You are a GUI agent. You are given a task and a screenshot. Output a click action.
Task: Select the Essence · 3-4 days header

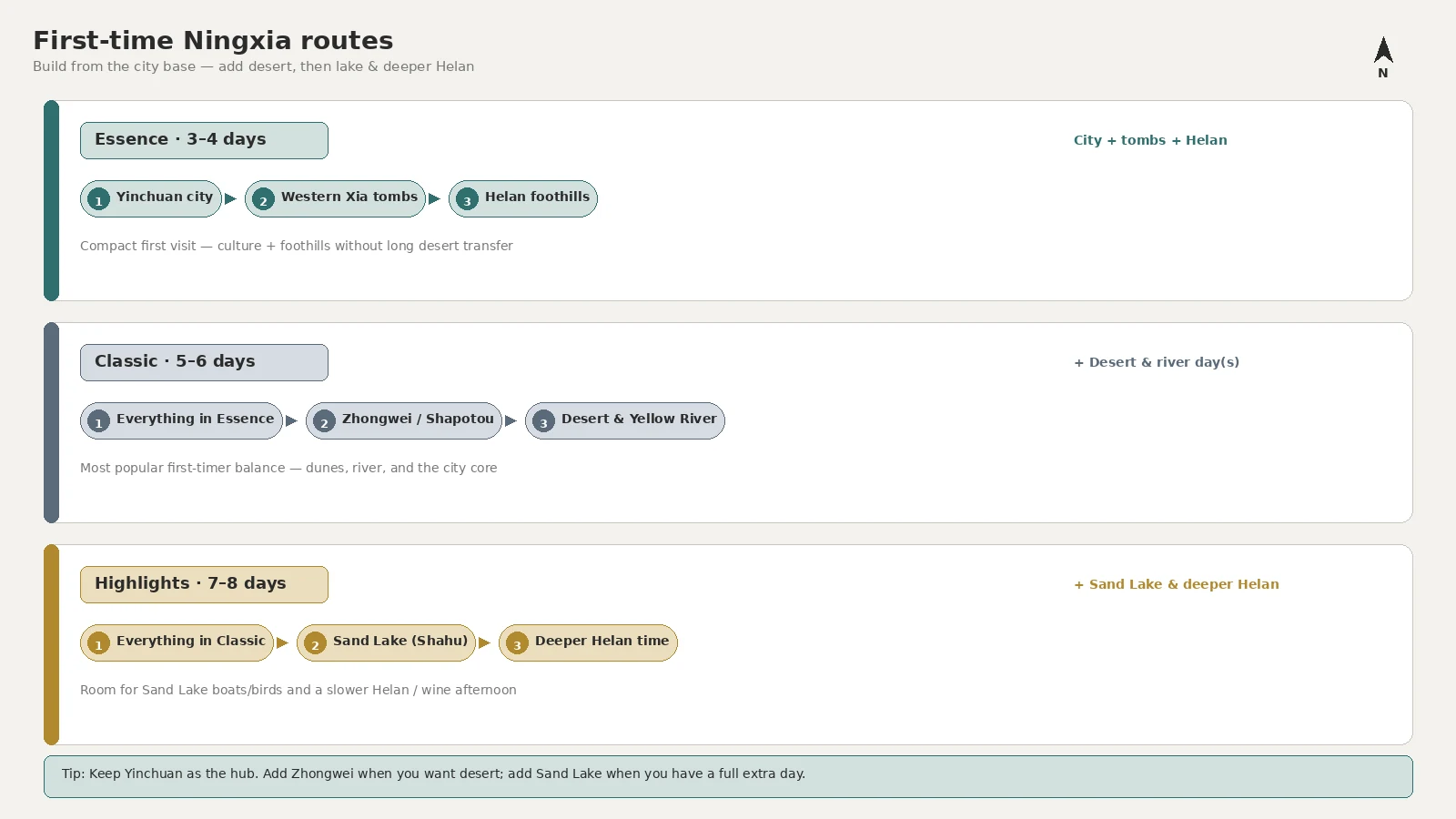click(x=204, y=140)
